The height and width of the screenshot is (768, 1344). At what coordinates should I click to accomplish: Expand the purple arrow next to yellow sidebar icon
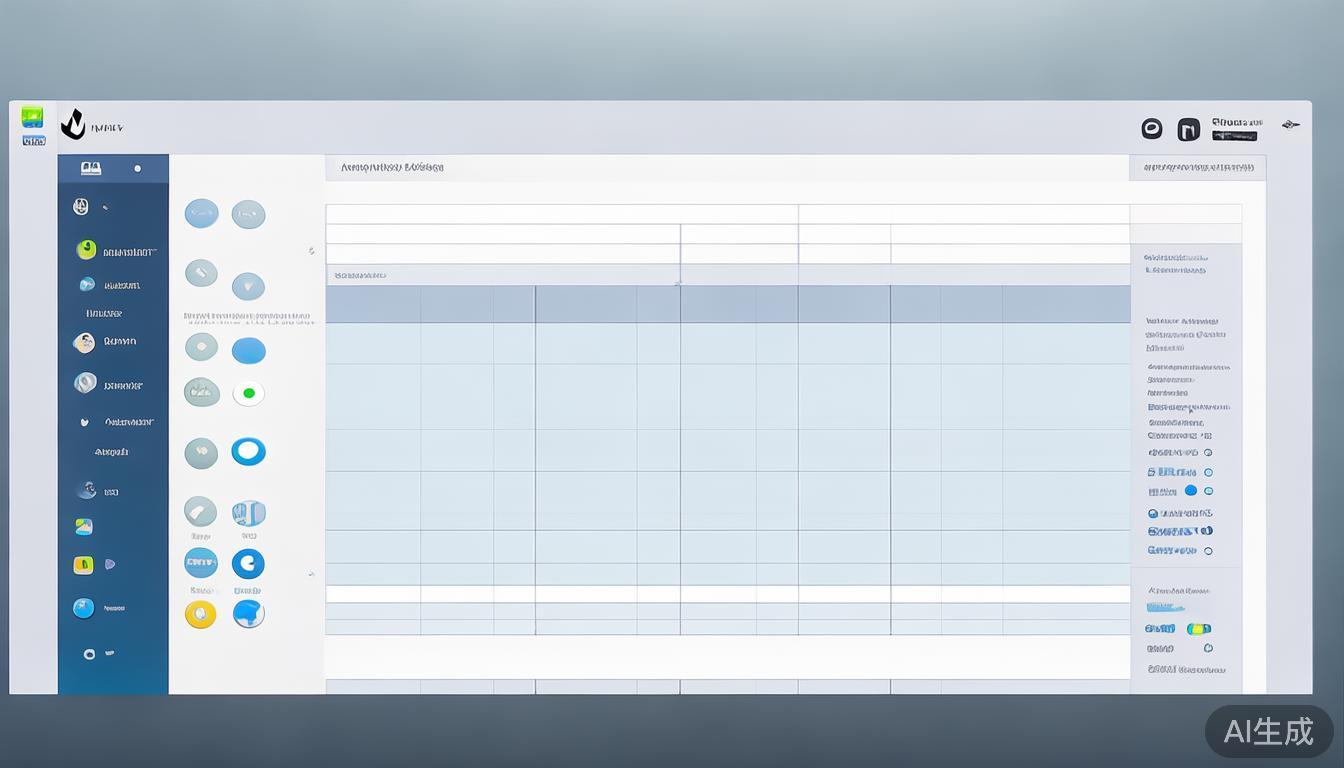coord(110,565)
